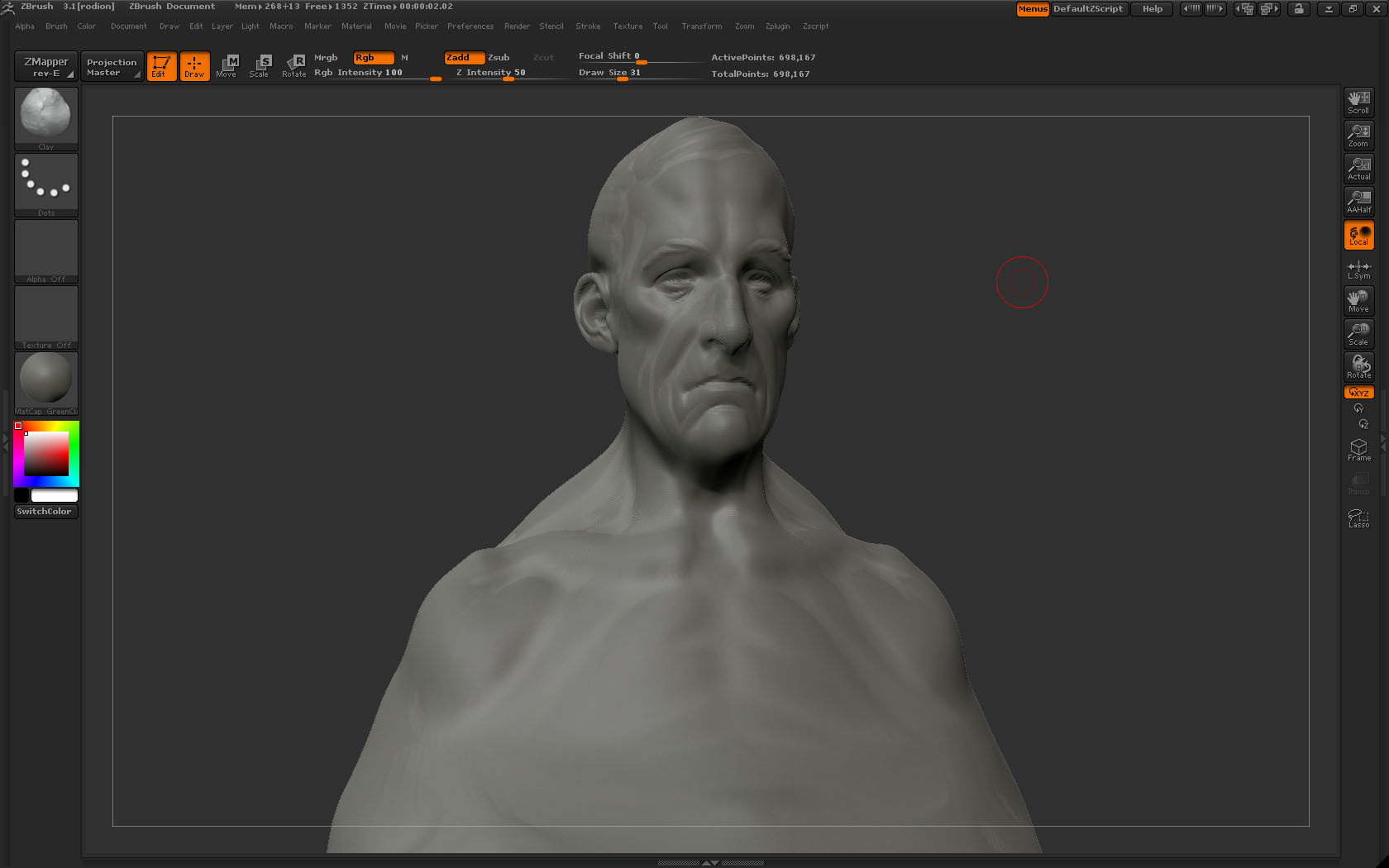Select the white main color swatch

tap(55, 495)
